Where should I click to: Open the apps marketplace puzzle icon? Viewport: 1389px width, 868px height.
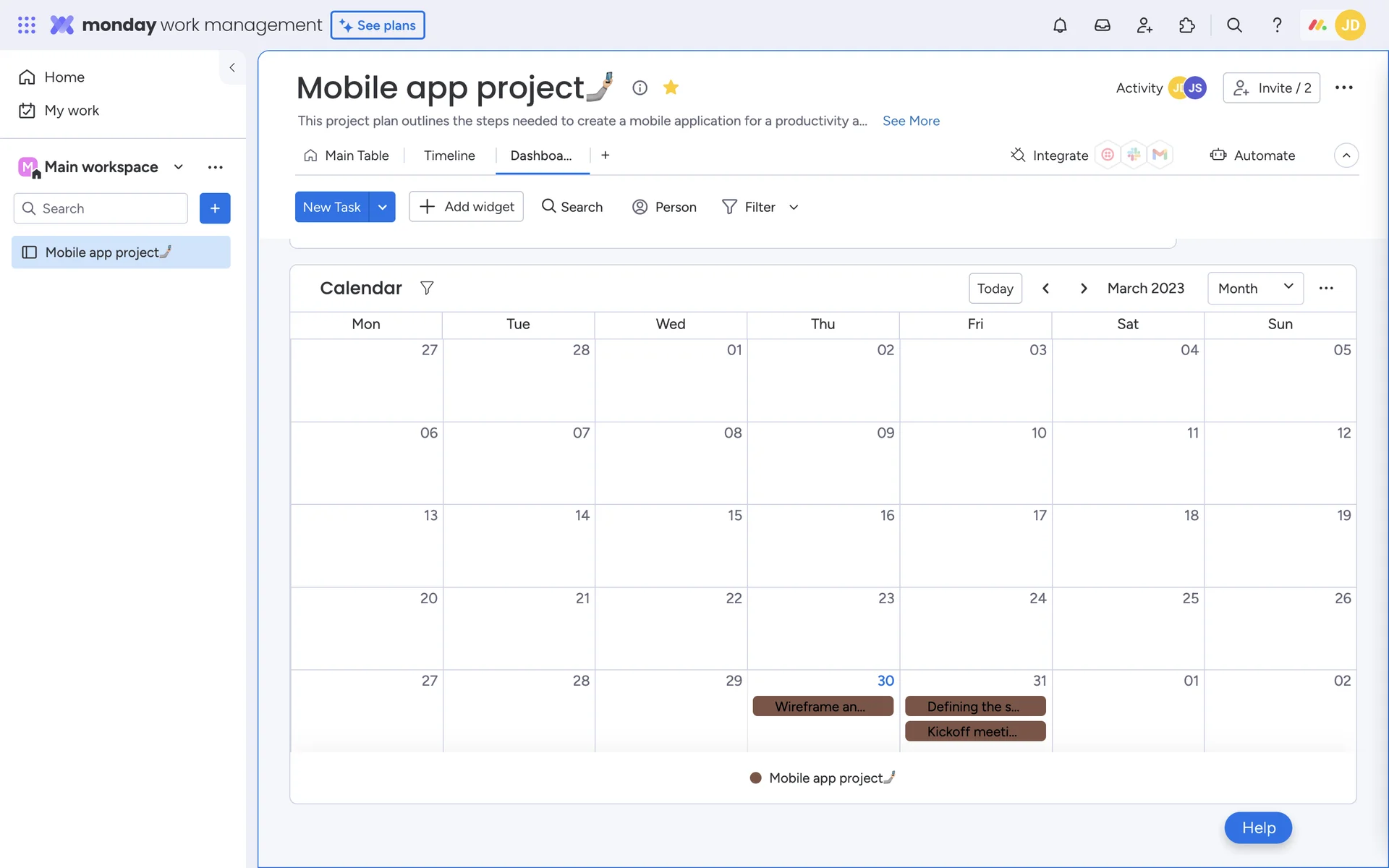[x=1186, y=25]
